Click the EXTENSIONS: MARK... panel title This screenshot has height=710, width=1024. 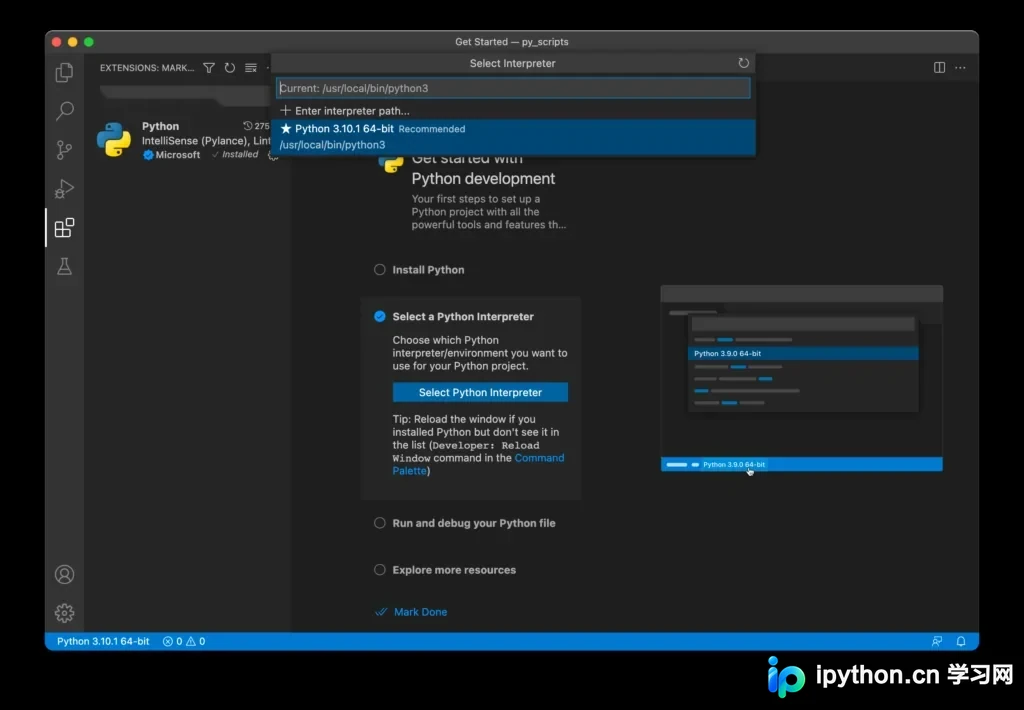click(147, 68)
